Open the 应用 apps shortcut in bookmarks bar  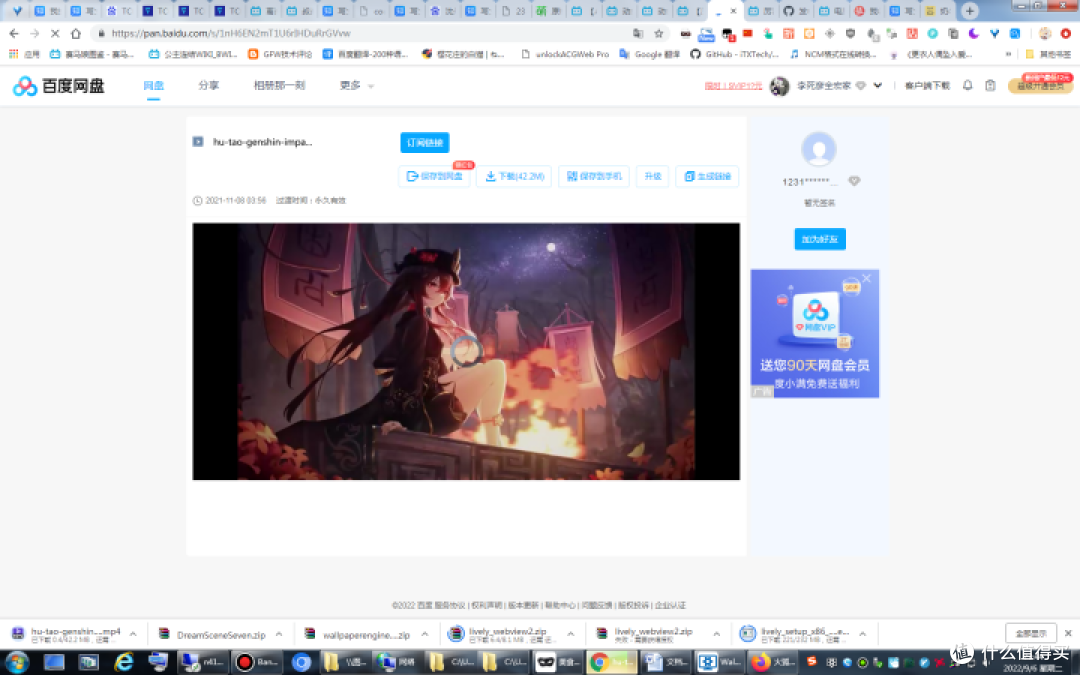24,54
